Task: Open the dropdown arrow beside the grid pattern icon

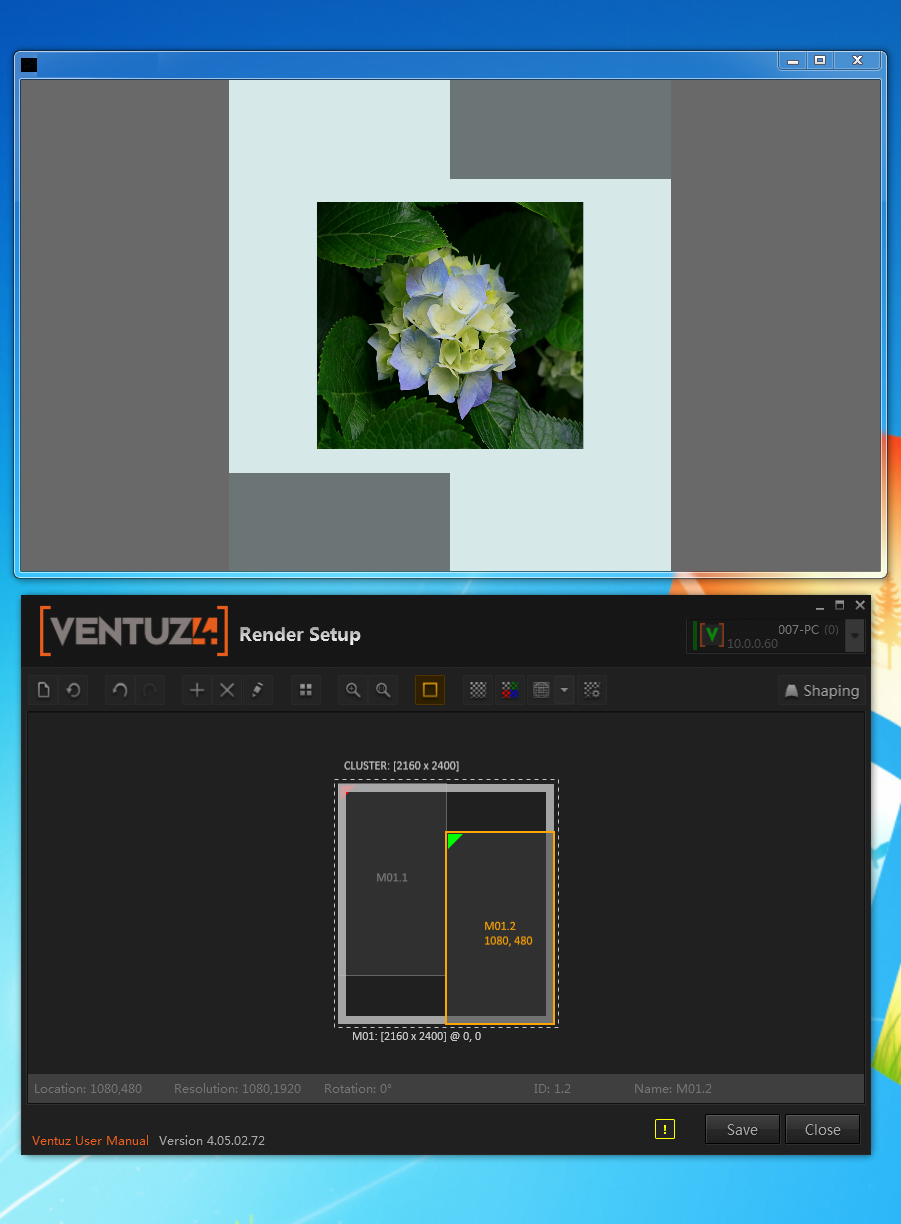Action: [x=564, y=690]
